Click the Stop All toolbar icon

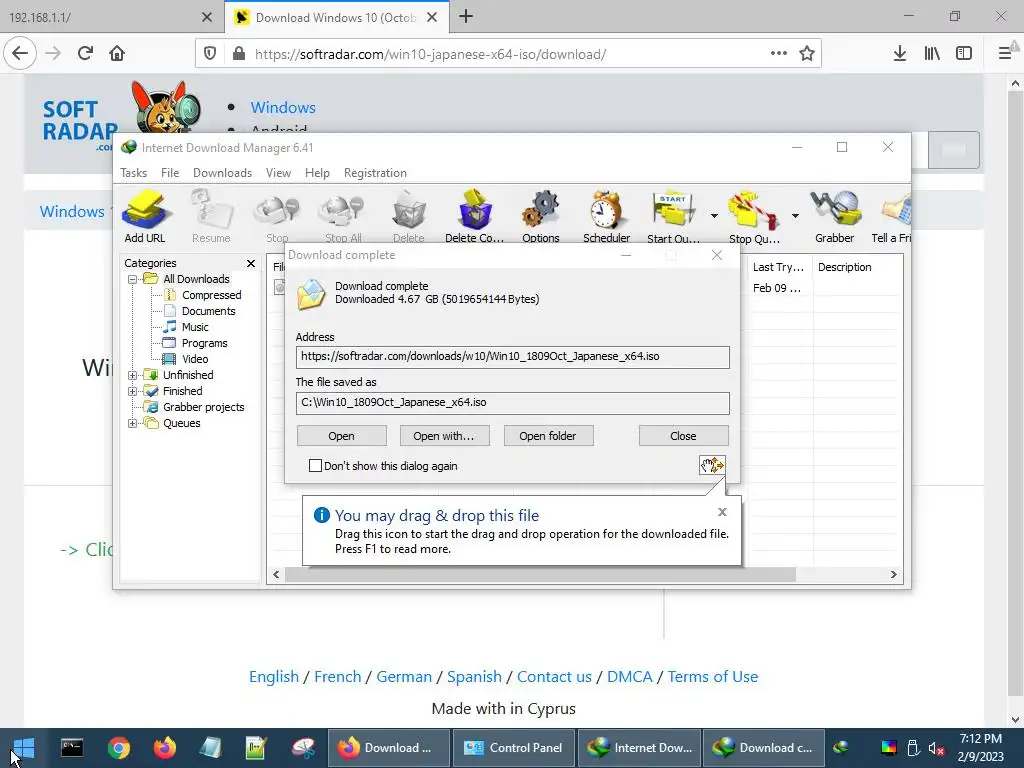point(344,216)
